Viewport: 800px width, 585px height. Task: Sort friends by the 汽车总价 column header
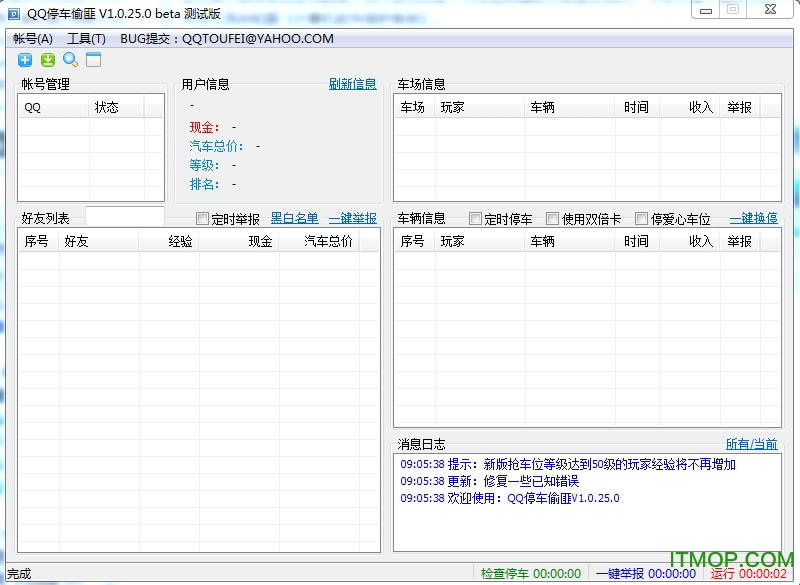point(319,242)
